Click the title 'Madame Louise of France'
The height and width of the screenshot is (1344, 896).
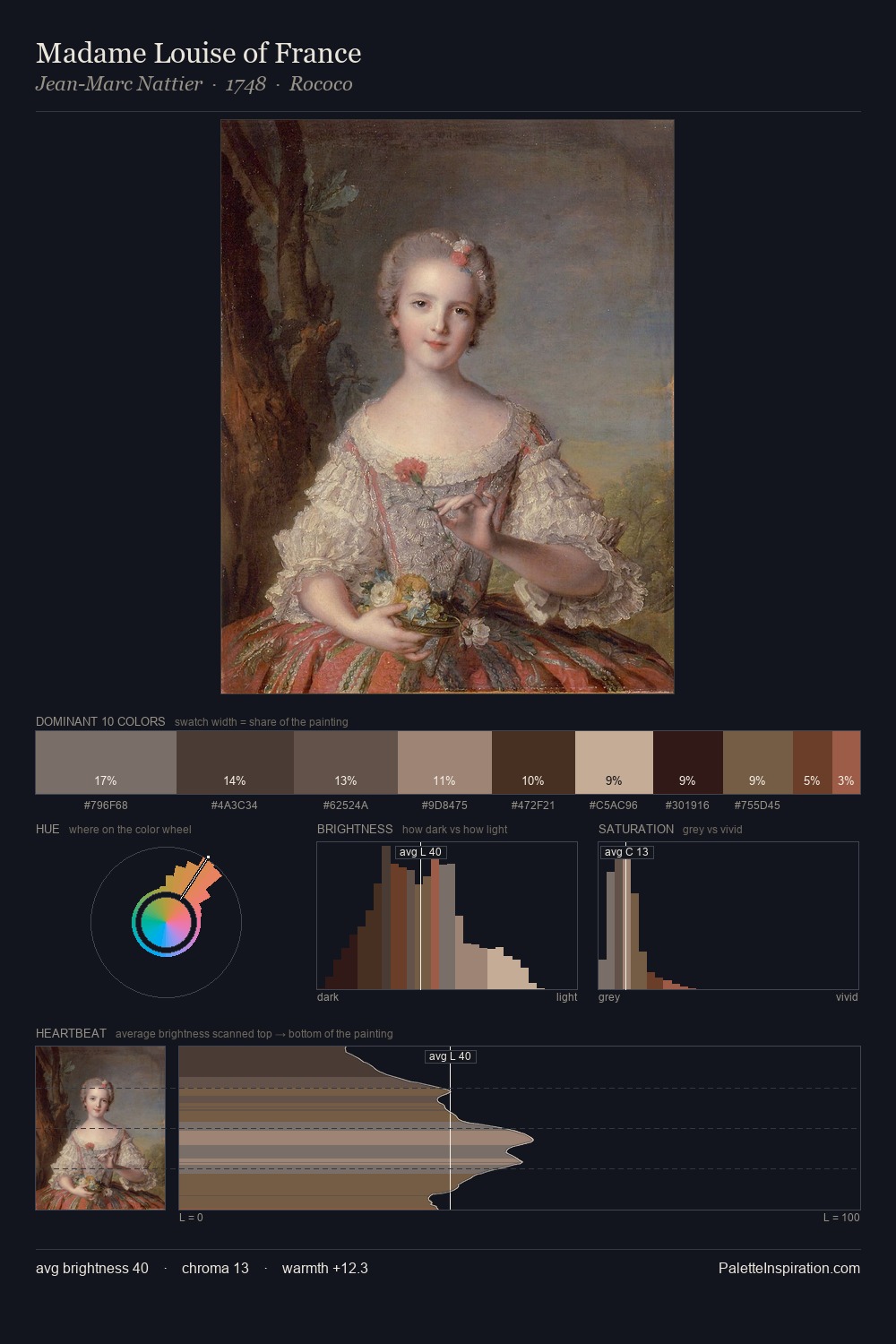(199, 53)
